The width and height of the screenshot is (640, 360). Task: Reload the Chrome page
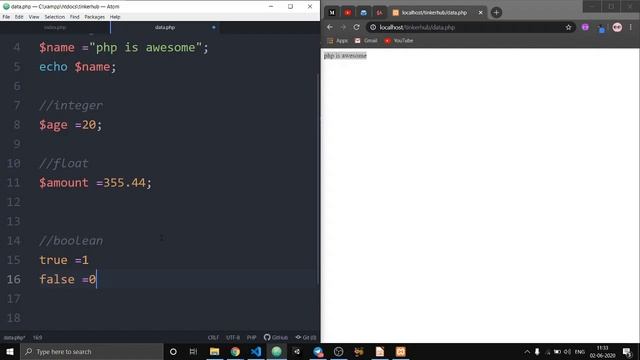(x=356, y=27)
